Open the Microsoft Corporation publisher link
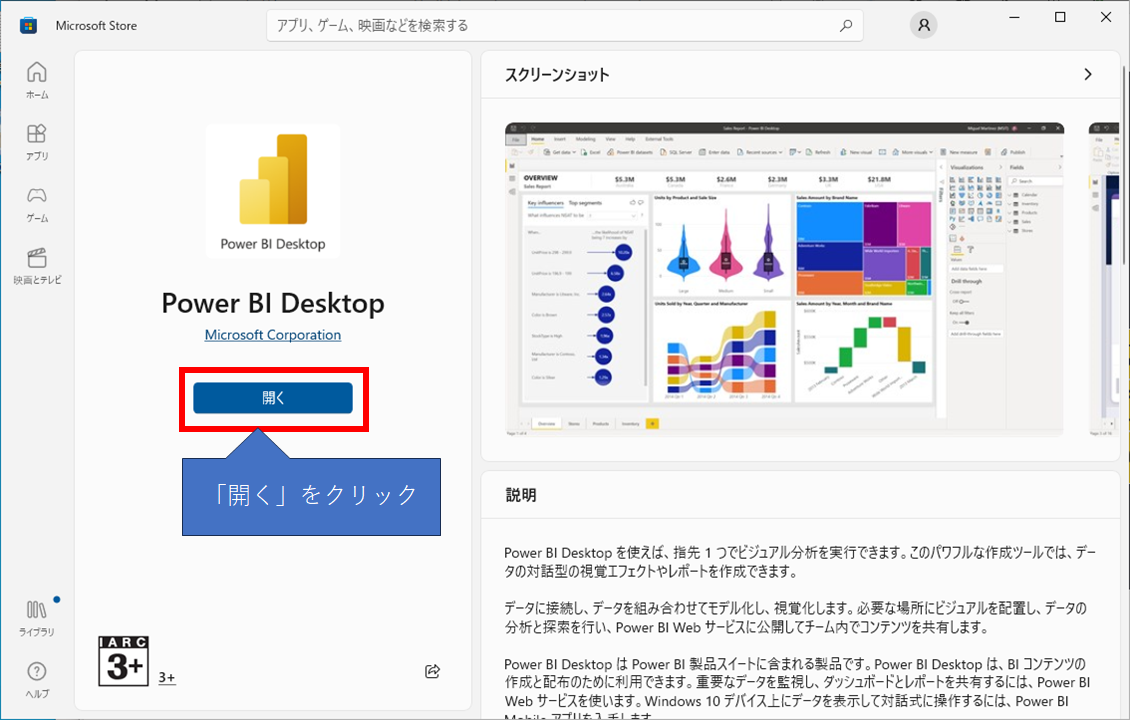Image resolution: width=1130 pixels, height=720 pixels. pyautogui.click(x=273, y=335)
